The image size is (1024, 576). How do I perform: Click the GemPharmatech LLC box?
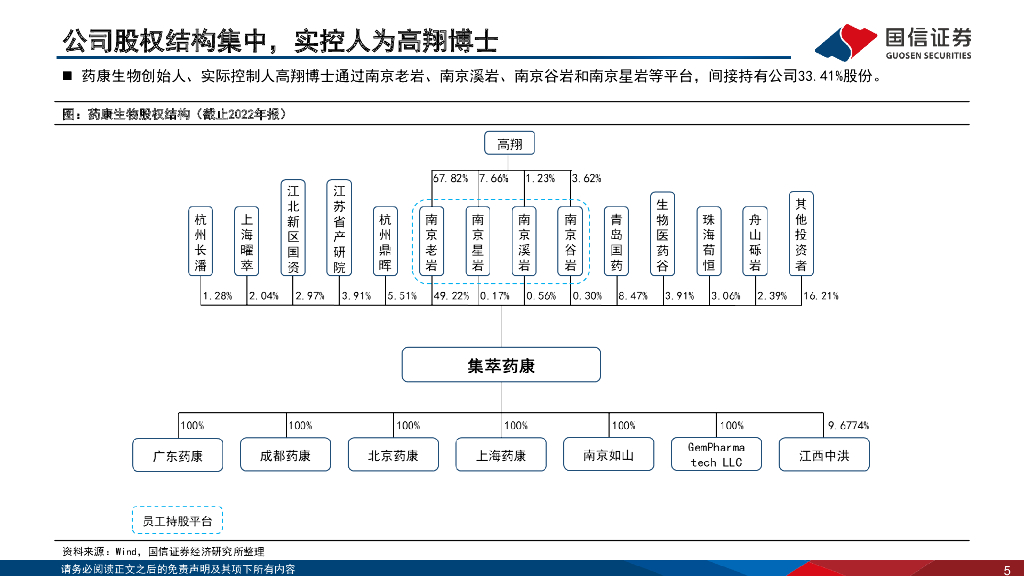[716, 455]
